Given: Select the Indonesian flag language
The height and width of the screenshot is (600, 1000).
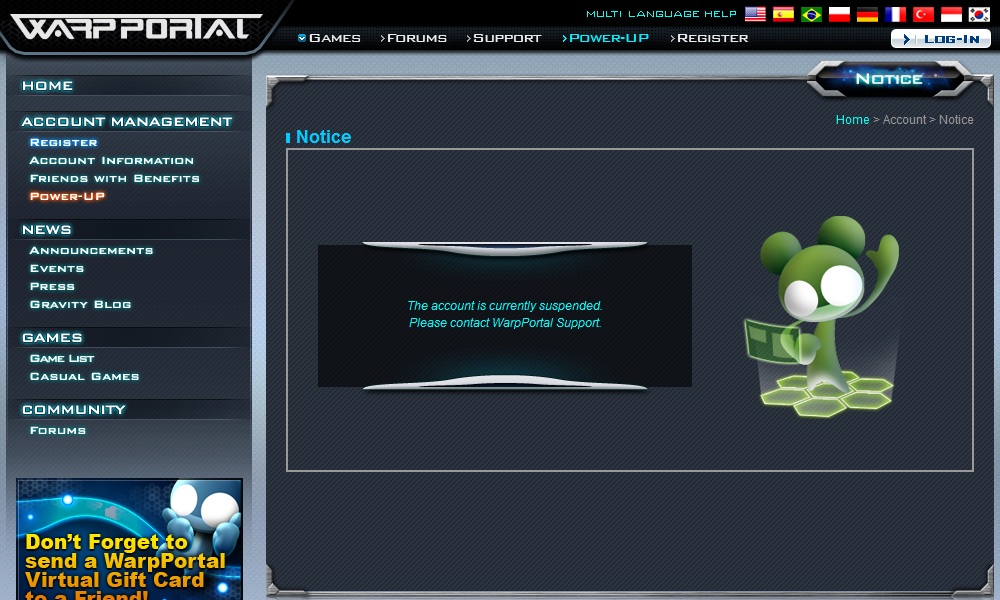Looking at the screenshot, I should [951, 14].
